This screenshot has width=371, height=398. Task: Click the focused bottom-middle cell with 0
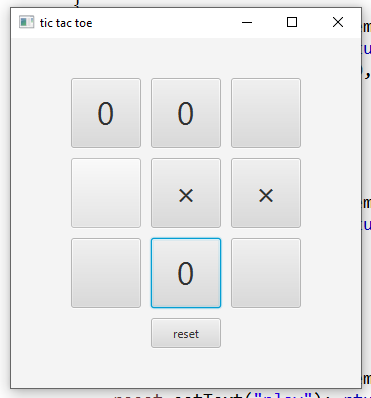click(186, 273)
